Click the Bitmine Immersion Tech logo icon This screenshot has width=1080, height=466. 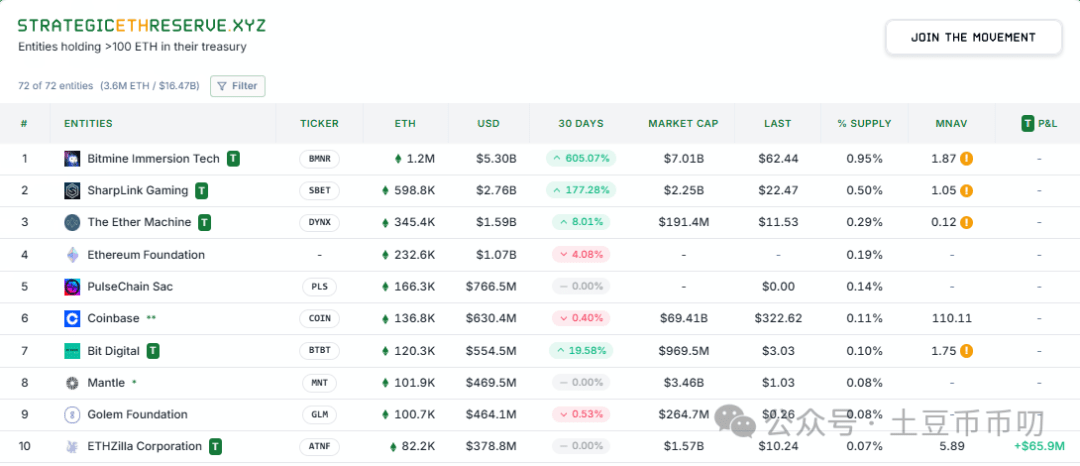click(x=72, y=159)
